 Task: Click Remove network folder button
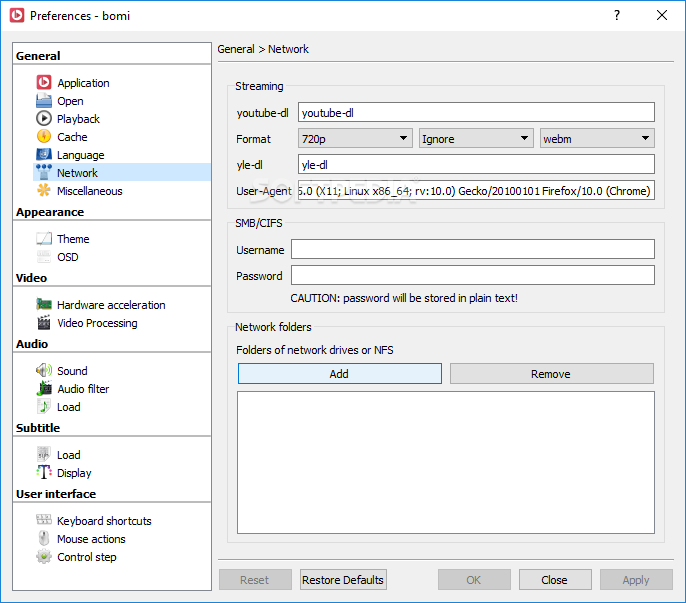(552, 373)
